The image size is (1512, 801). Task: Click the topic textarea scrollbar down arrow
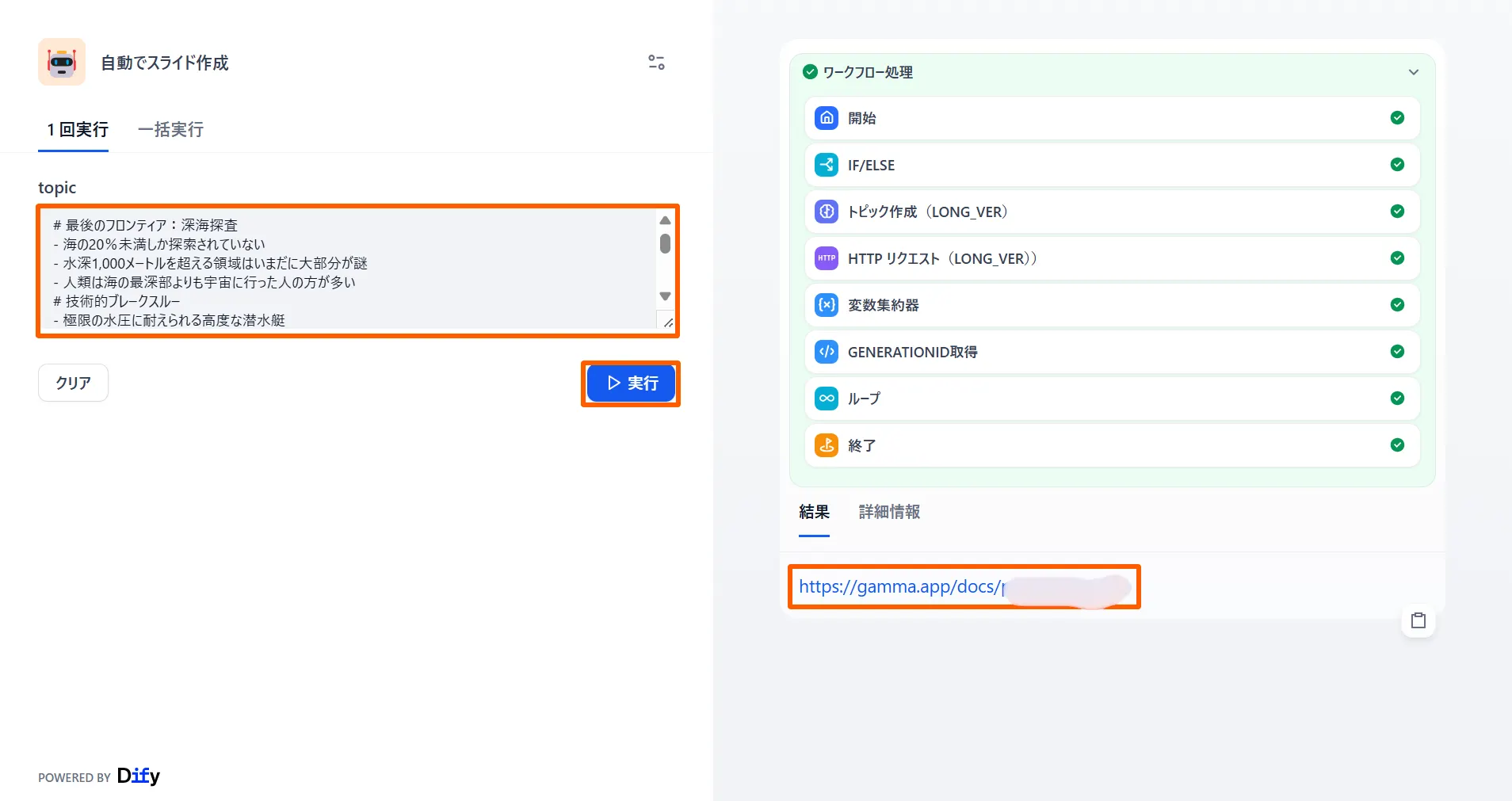tap(665, 296)
